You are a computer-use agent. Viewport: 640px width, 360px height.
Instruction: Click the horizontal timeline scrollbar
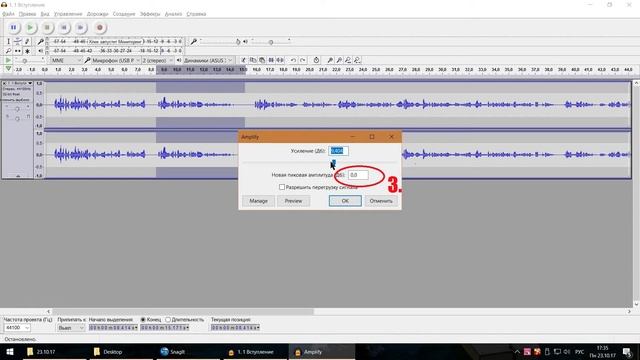183,311
